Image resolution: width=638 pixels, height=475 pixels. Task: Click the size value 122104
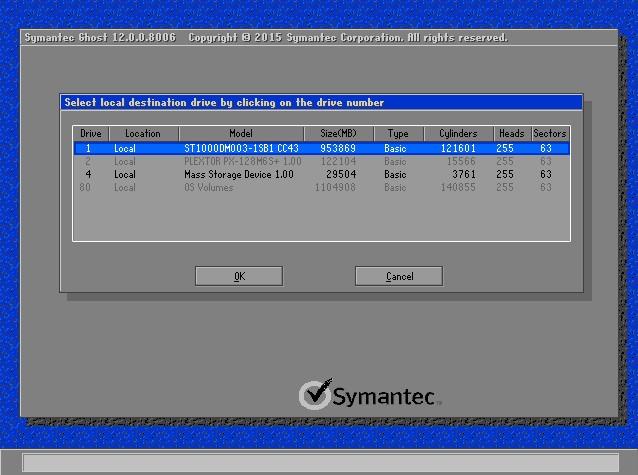[x=339, y=162]
